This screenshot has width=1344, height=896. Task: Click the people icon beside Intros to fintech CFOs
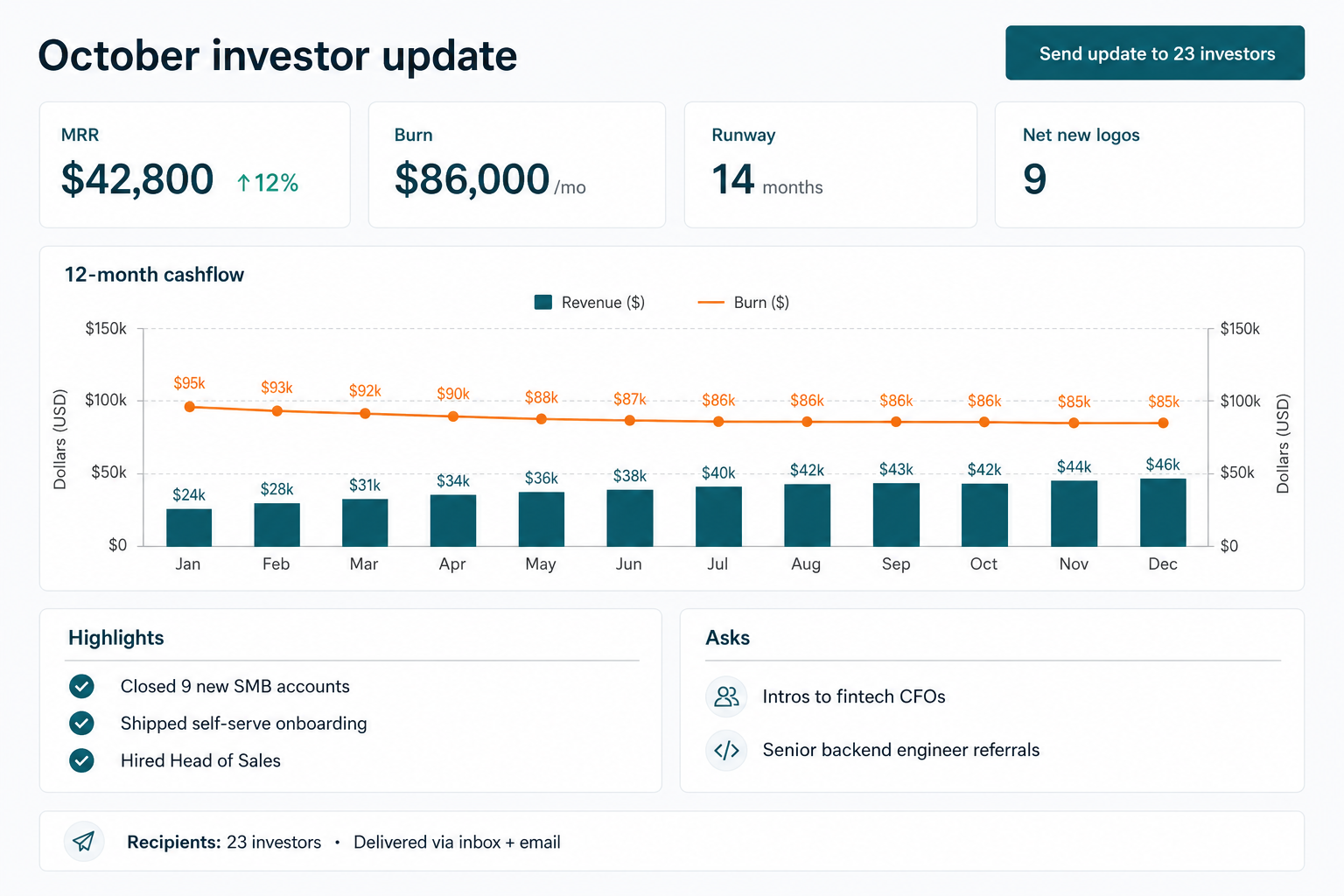pos(727,696)
